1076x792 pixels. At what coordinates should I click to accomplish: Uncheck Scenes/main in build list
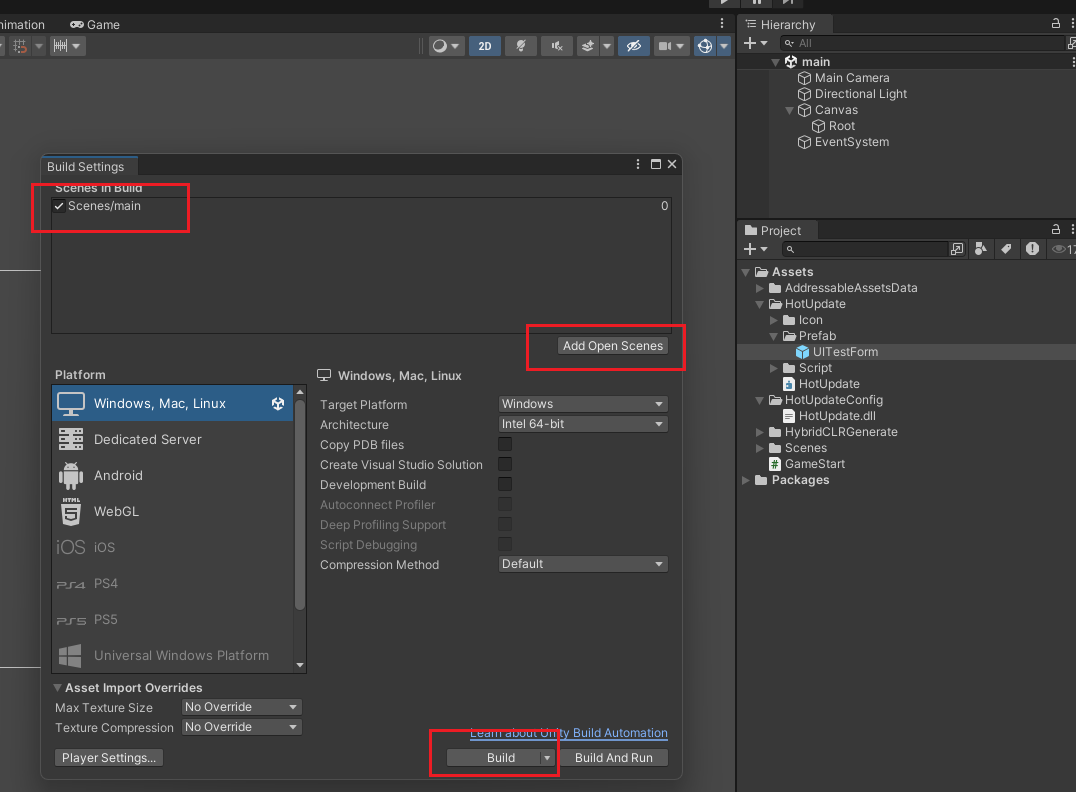click(59, 206)
